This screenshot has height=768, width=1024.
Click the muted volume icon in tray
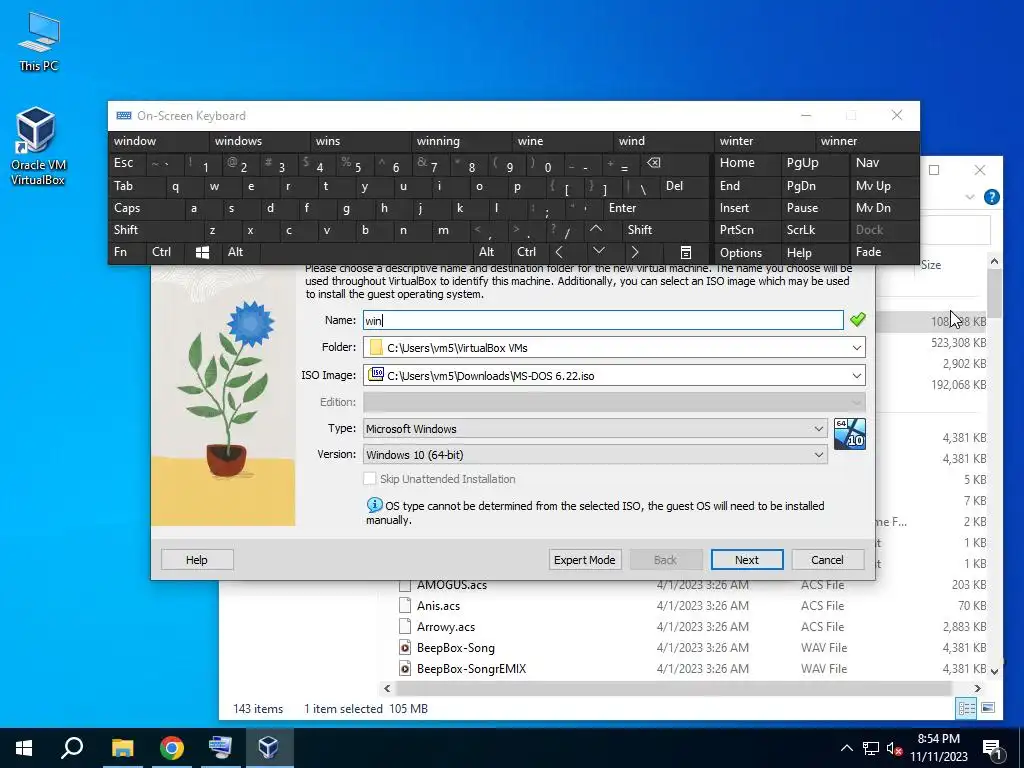point(894,748)
